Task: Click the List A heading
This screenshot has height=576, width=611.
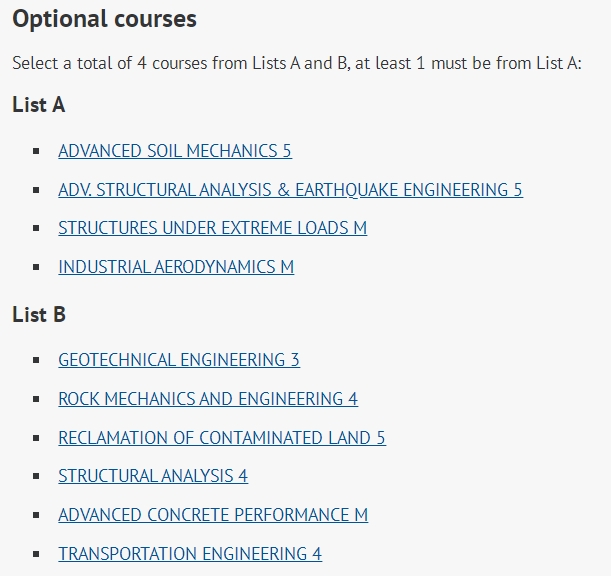Action: 39,105
